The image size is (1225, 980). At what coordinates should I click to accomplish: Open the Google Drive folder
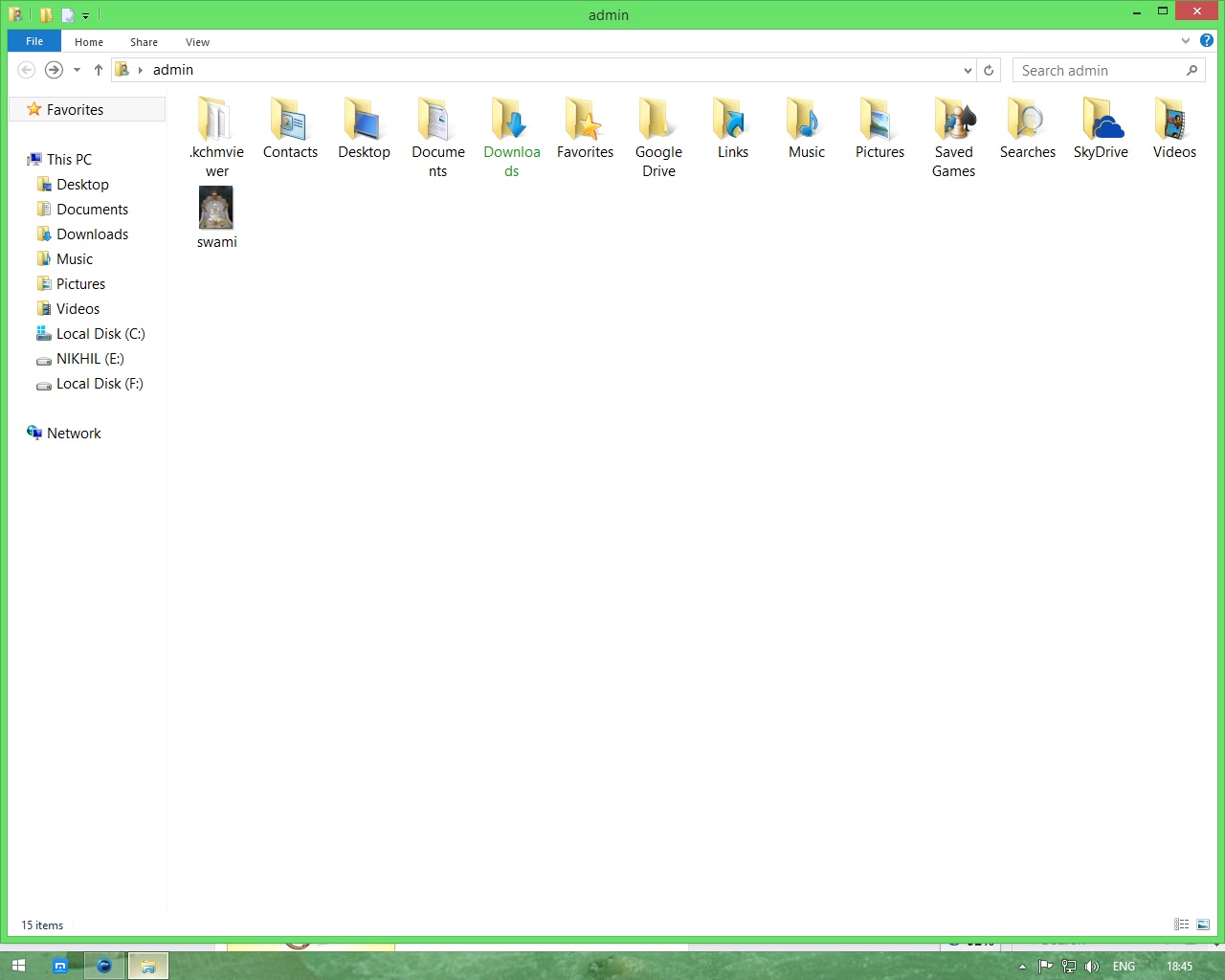click(658, 137)
